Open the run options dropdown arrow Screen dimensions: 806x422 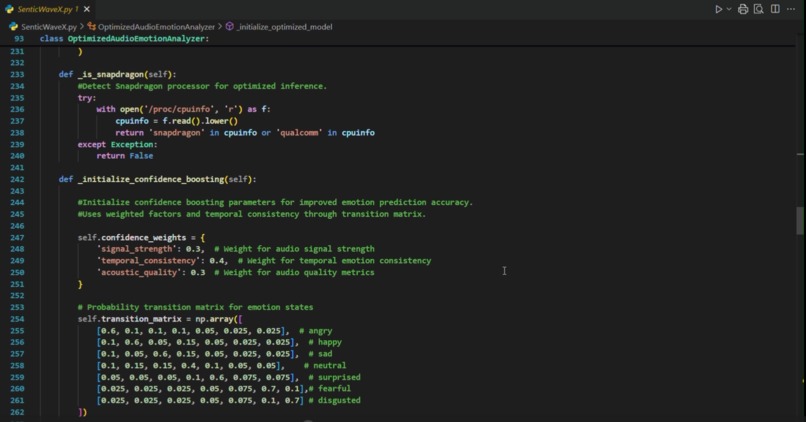pyautogui.click(x=729, y=9)
